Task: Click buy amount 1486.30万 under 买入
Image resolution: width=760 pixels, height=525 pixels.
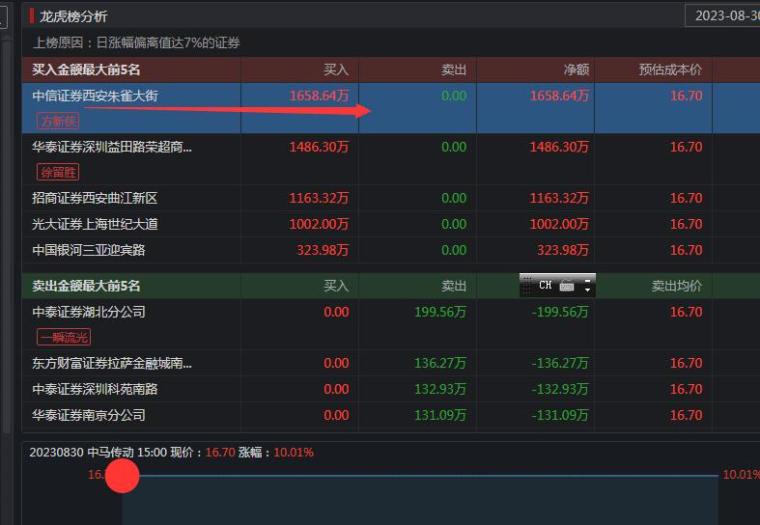Action: point(319,147)
